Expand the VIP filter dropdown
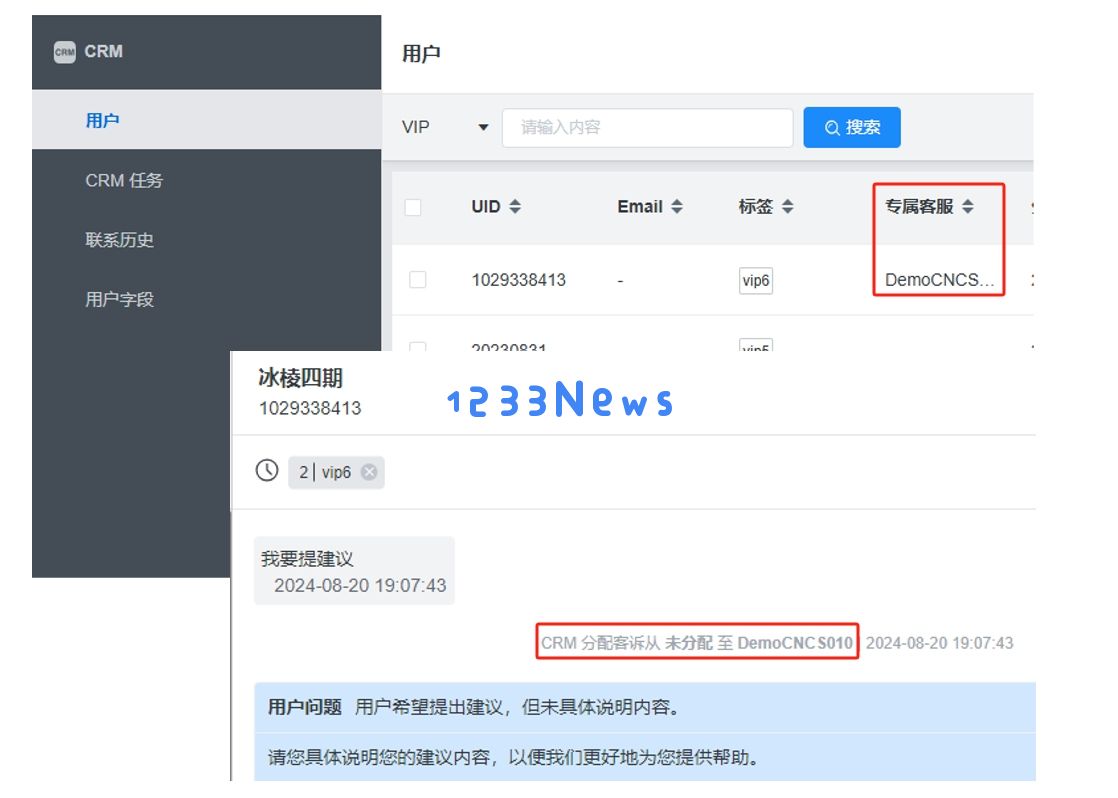The image size is (1118, 798). [445, 127]
